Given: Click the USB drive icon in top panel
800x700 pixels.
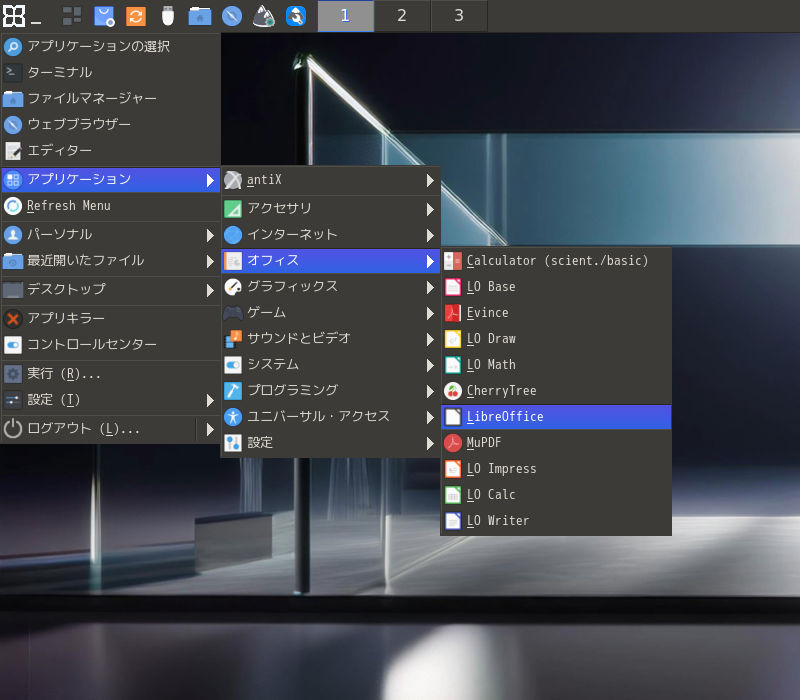Looking at the screenshot, I should (168, 16).
